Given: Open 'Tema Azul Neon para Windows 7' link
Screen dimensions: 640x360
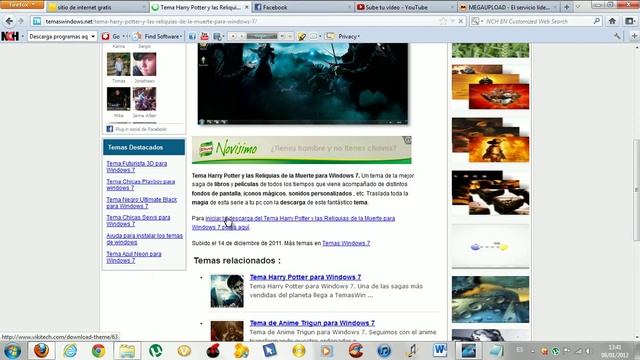Looking at the screenshot, I should pyautogui.click(x=134, y=257).
